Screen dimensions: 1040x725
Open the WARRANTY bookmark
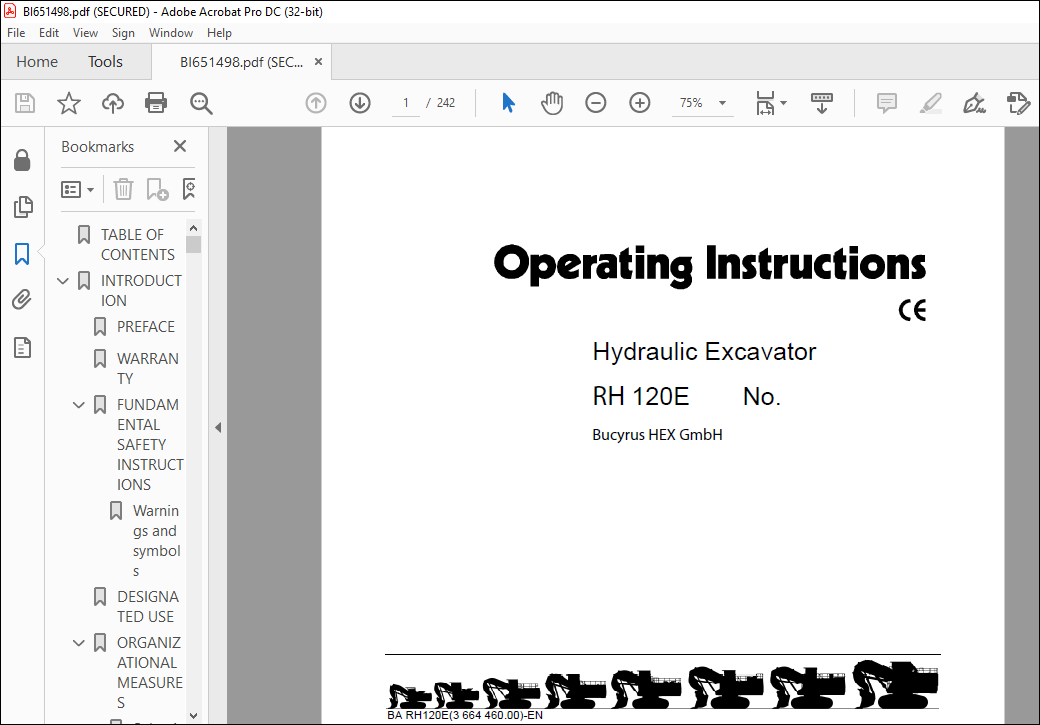click(x=147, y=369)
